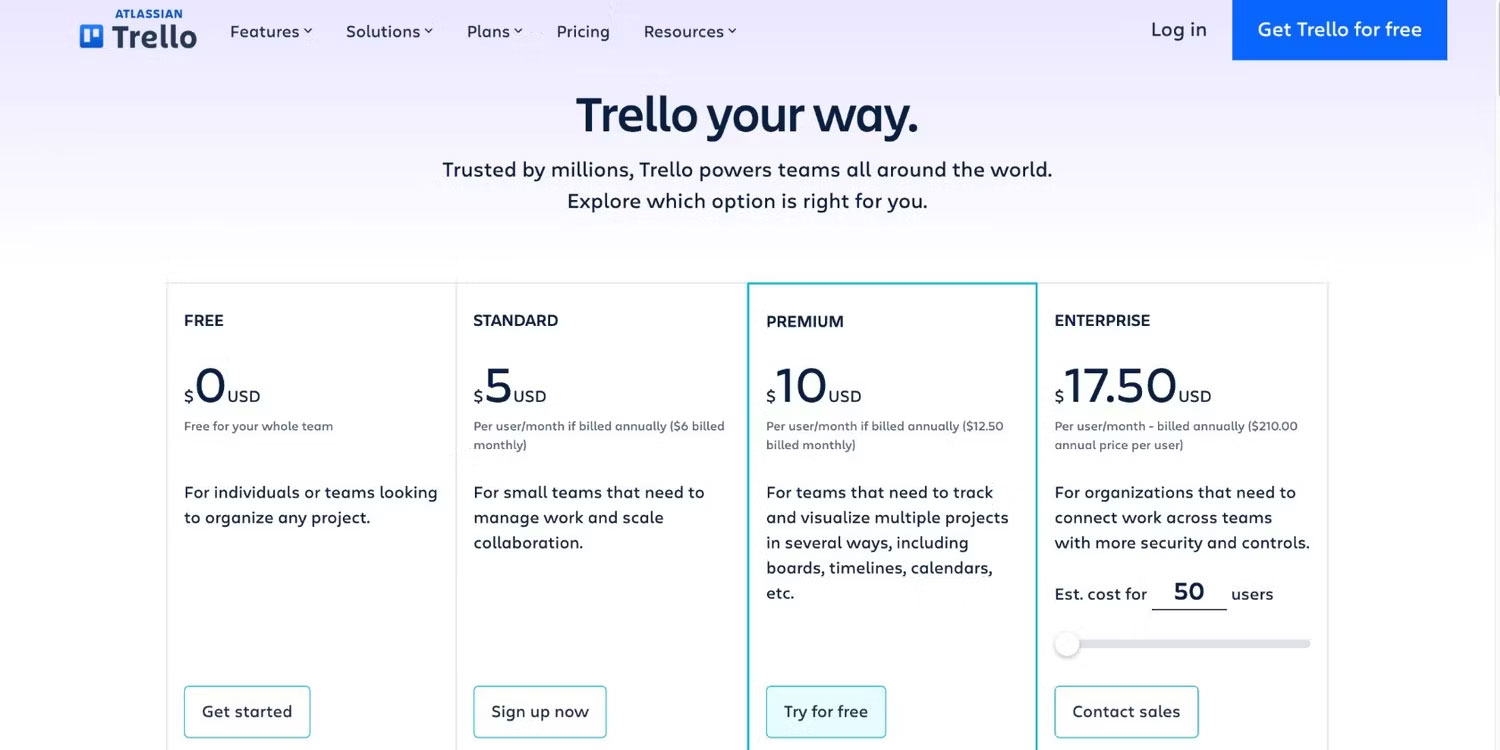Click Get Trello for free button
Image resolution: width=1500 pixels, height=750 pixels.
(1339, 30)
